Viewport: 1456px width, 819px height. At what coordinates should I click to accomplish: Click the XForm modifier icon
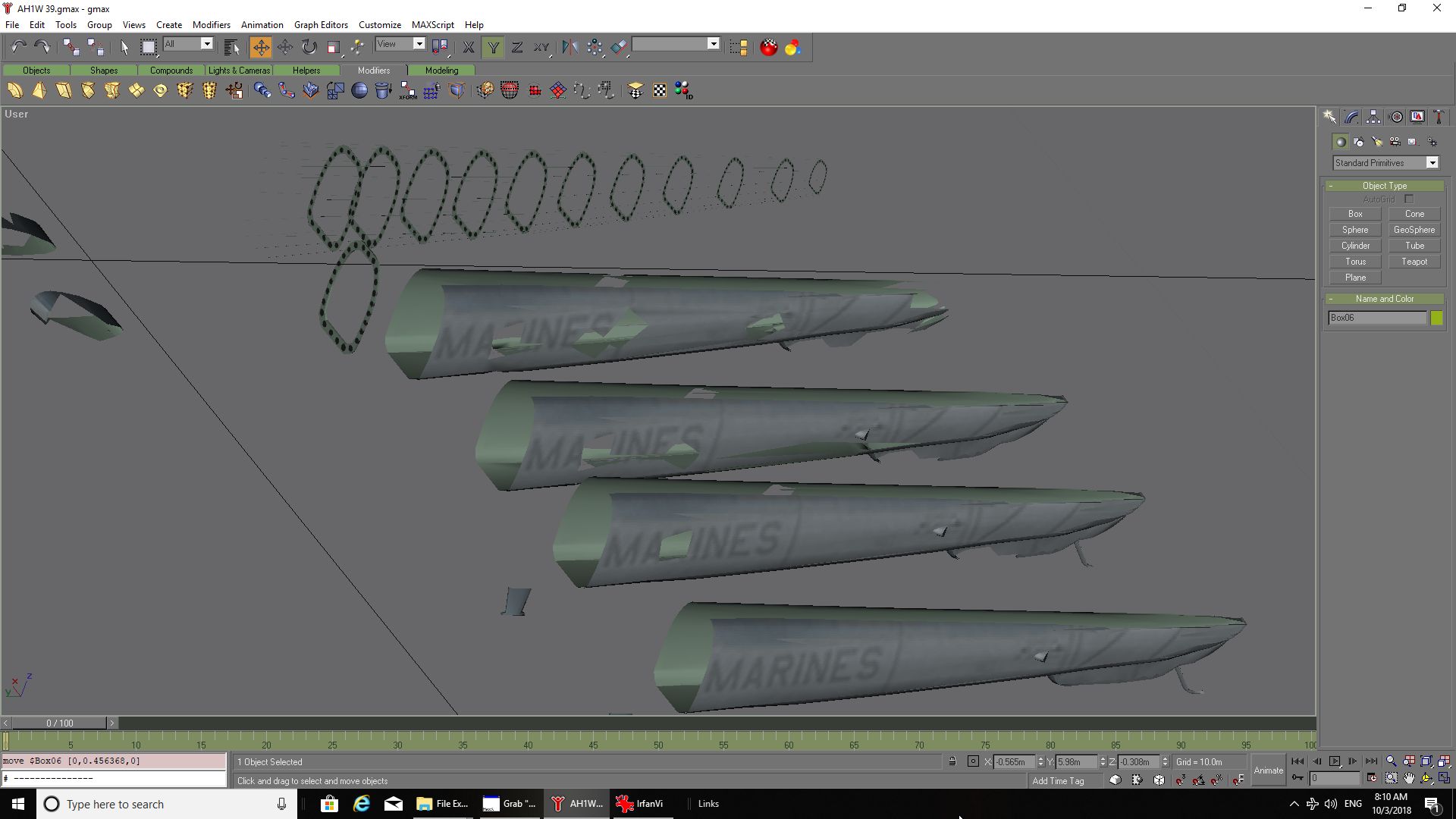(408, 91)
